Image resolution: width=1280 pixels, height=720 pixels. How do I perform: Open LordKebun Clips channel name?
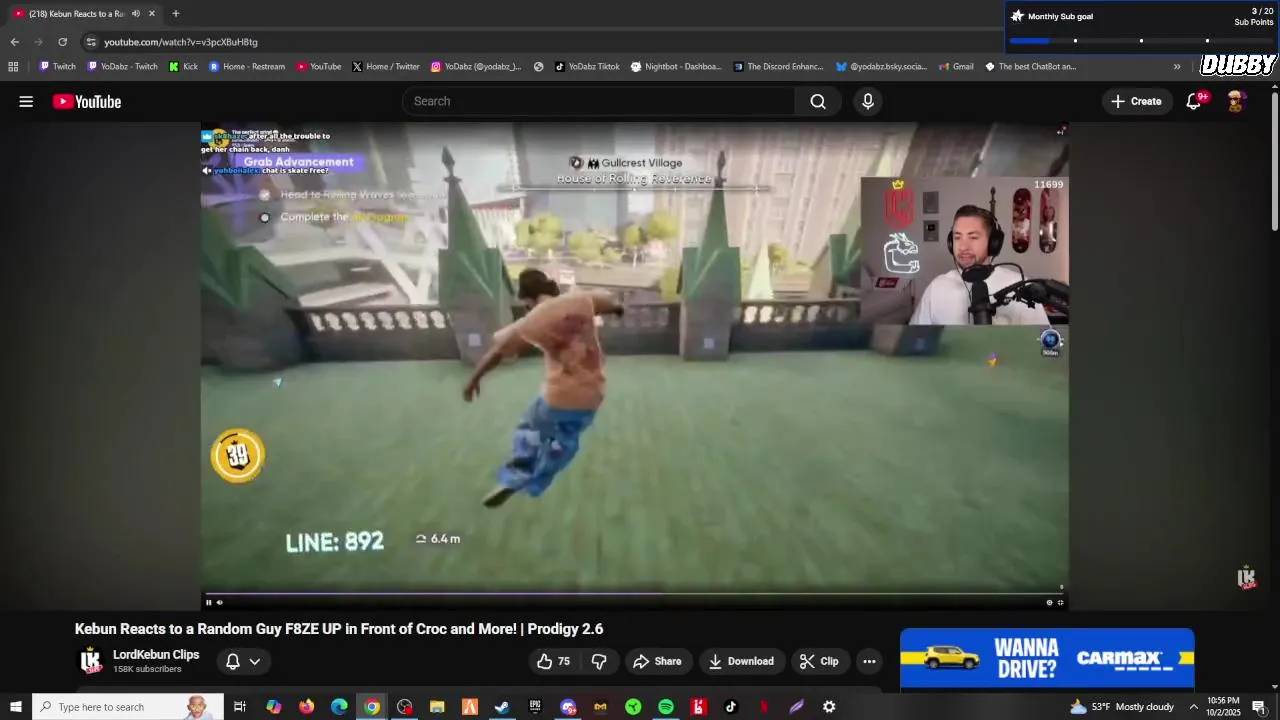156,655
